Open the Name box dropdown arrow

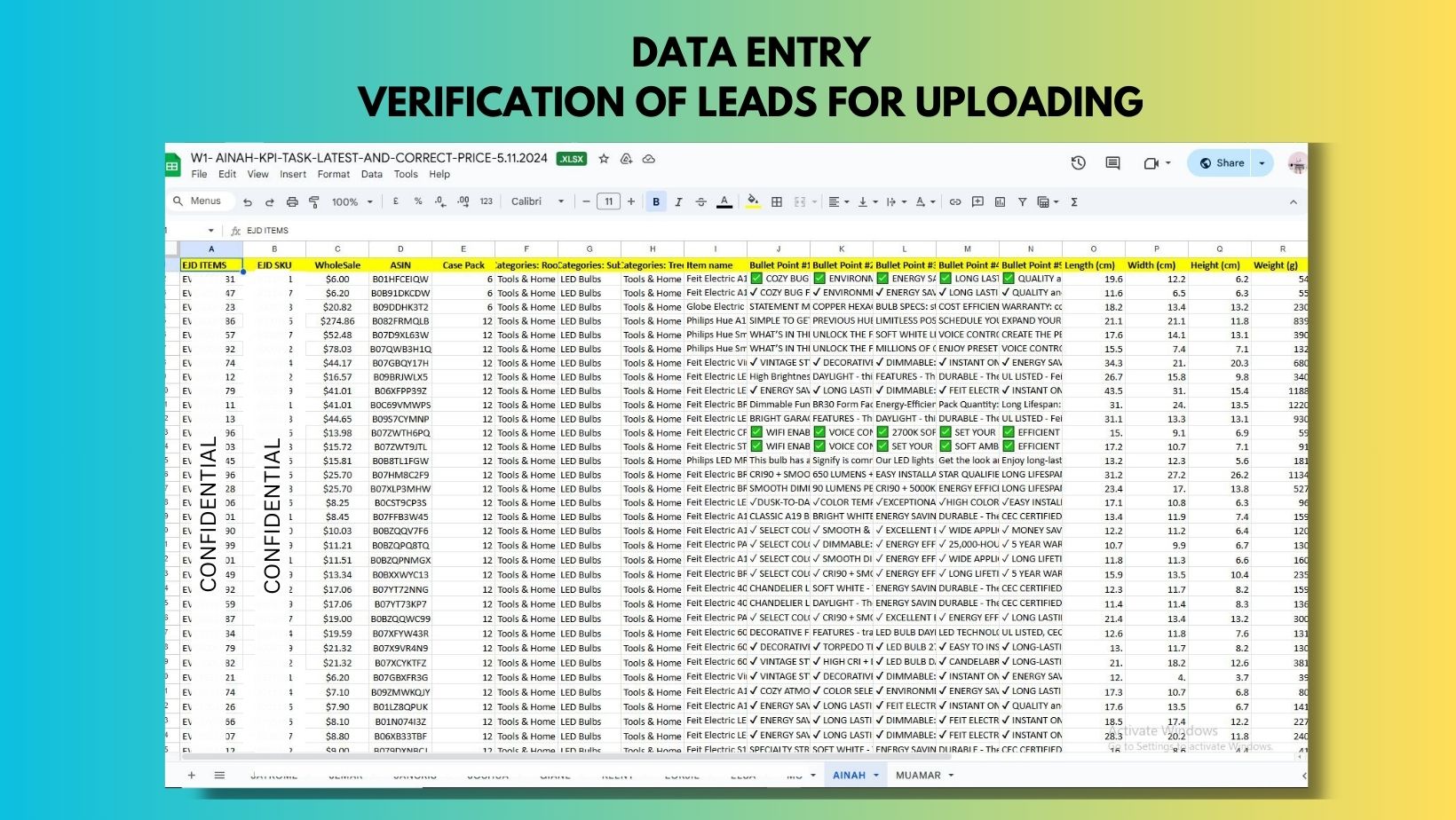click(x=210, y=231)
